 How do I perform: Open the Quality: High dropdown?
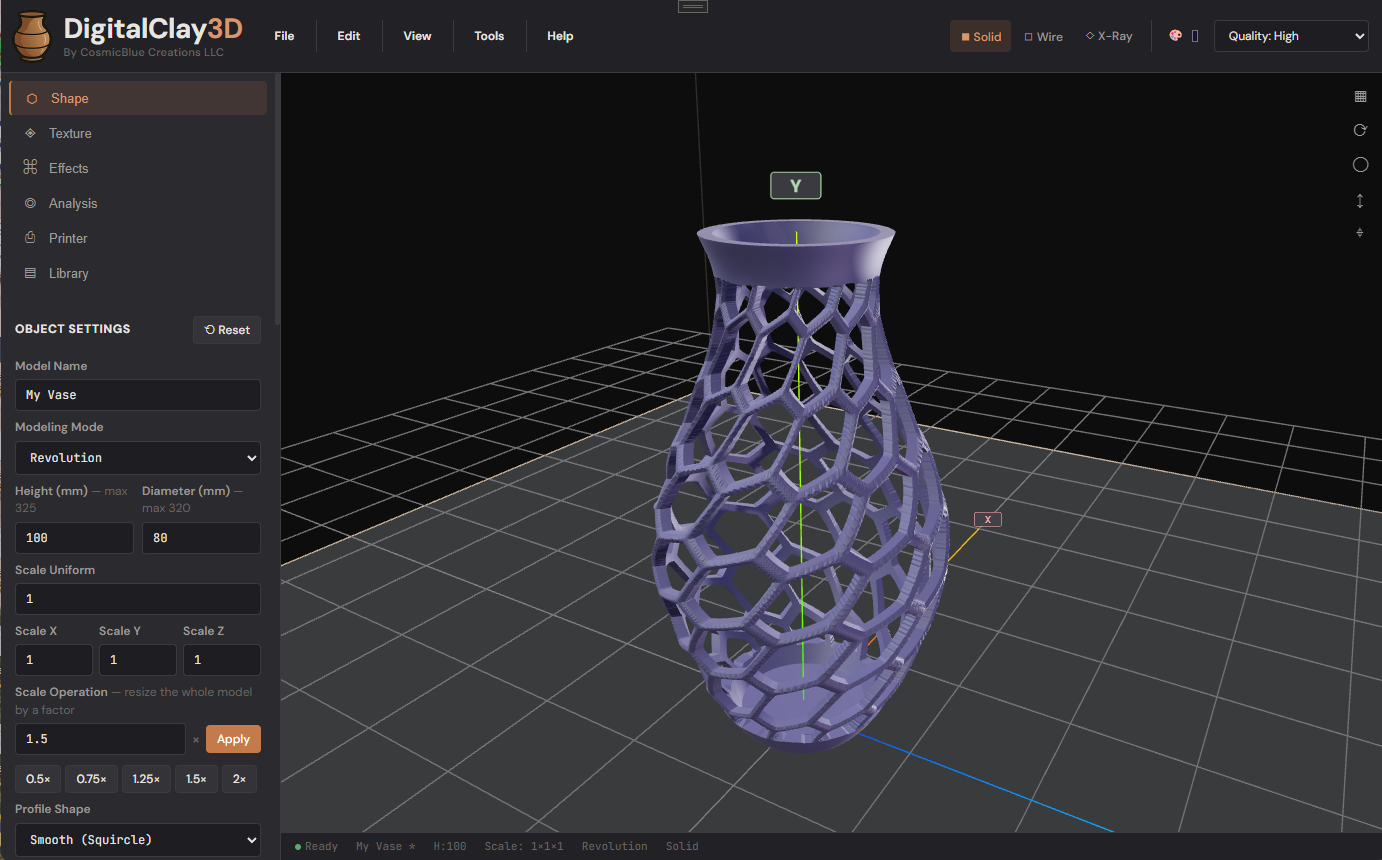1291,36
